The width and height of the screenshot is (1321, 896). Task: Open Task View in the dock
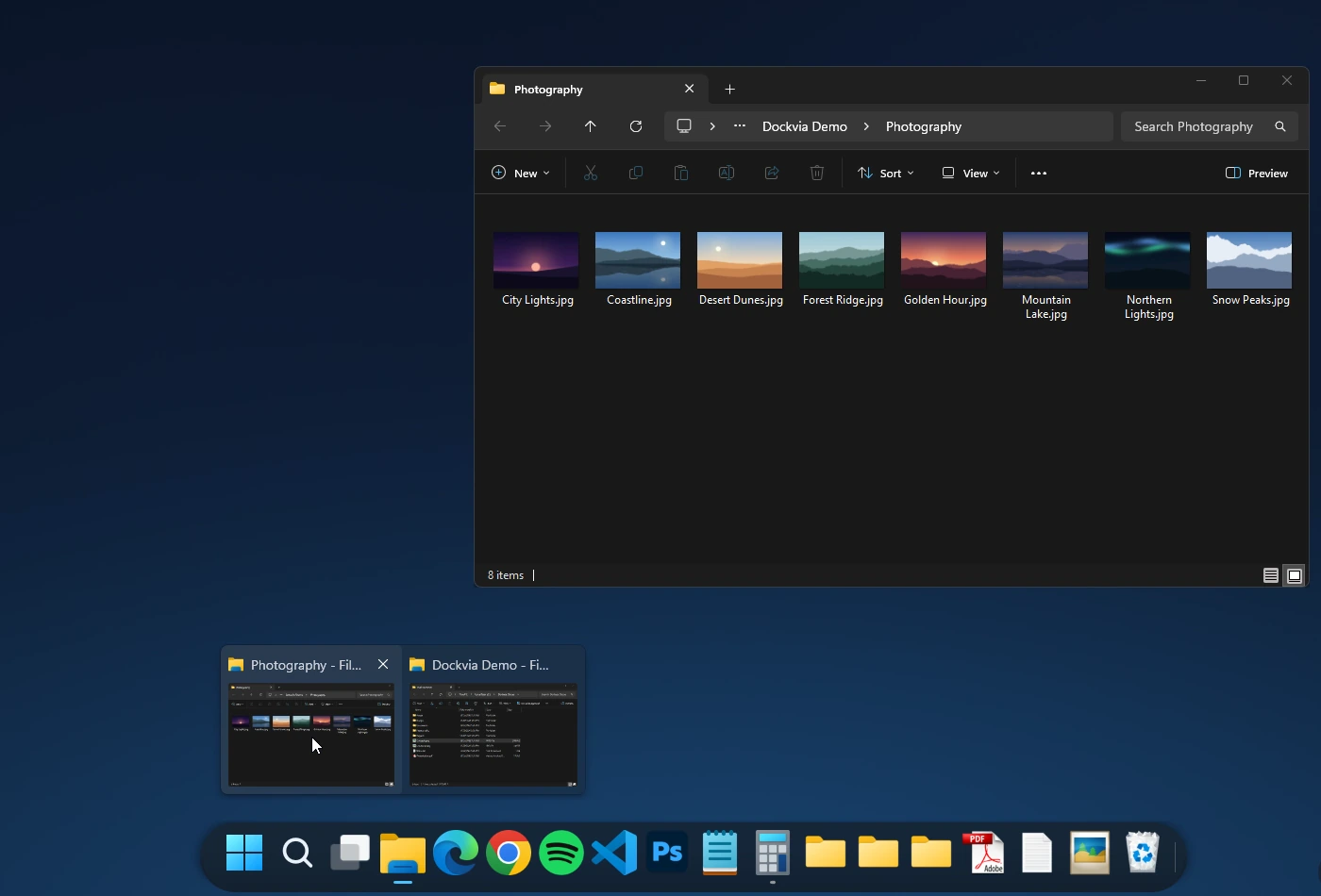(350, 853)
